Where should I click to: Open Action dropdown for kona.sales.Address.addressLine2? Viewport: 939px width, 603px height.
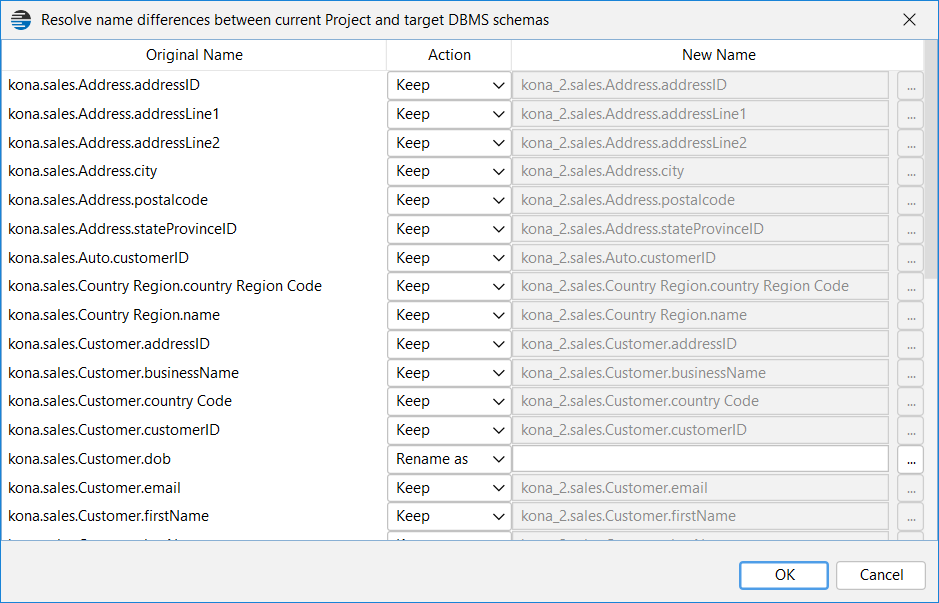pyautogui.click(x=449, y=143)
